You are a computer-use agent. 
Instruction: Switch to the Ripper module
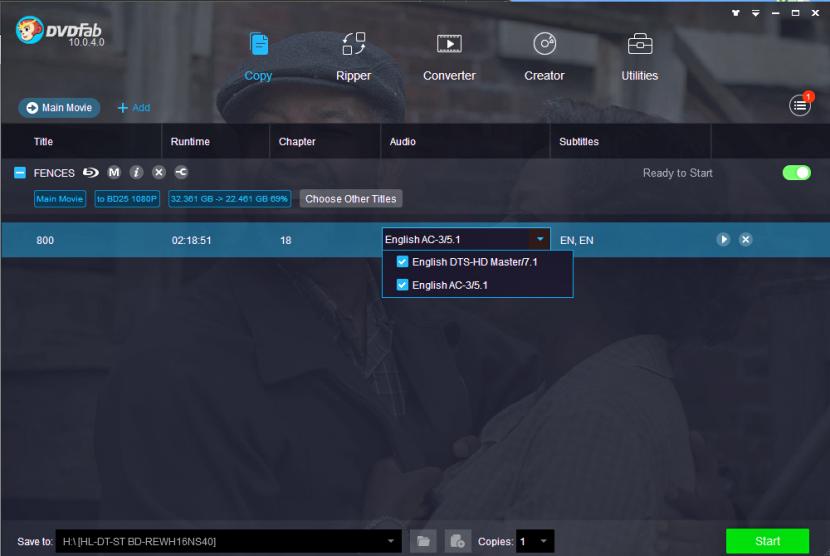point(354,57)
